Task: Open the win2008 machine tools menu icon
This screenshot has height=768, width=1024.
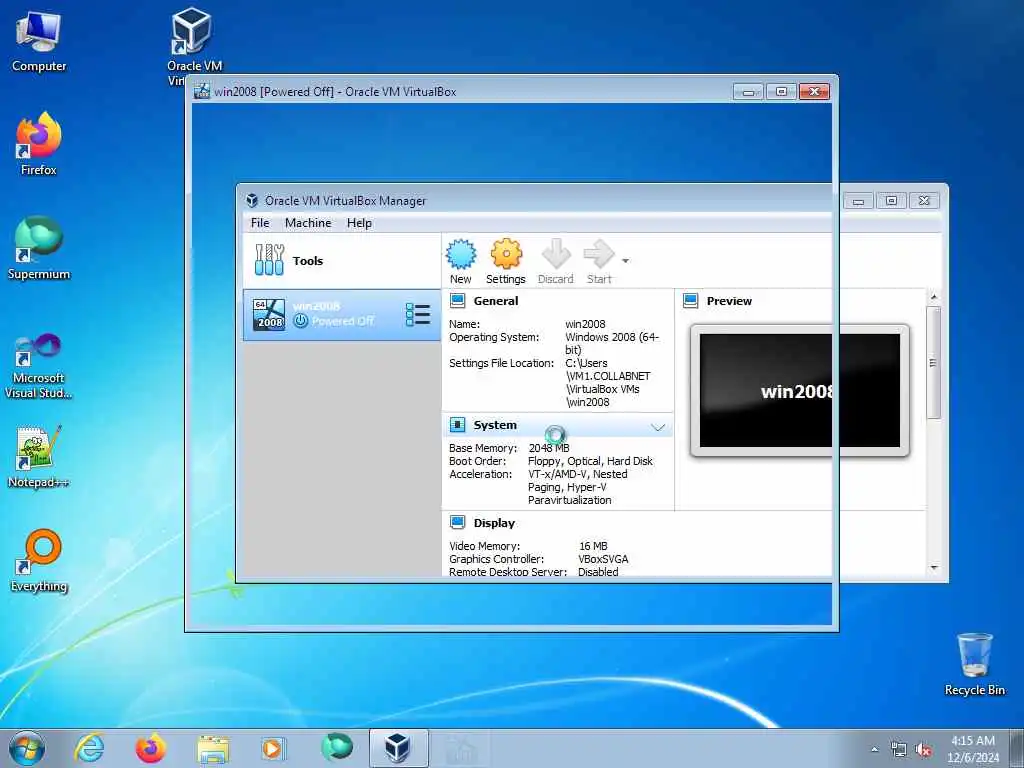Action: (417, 315)
